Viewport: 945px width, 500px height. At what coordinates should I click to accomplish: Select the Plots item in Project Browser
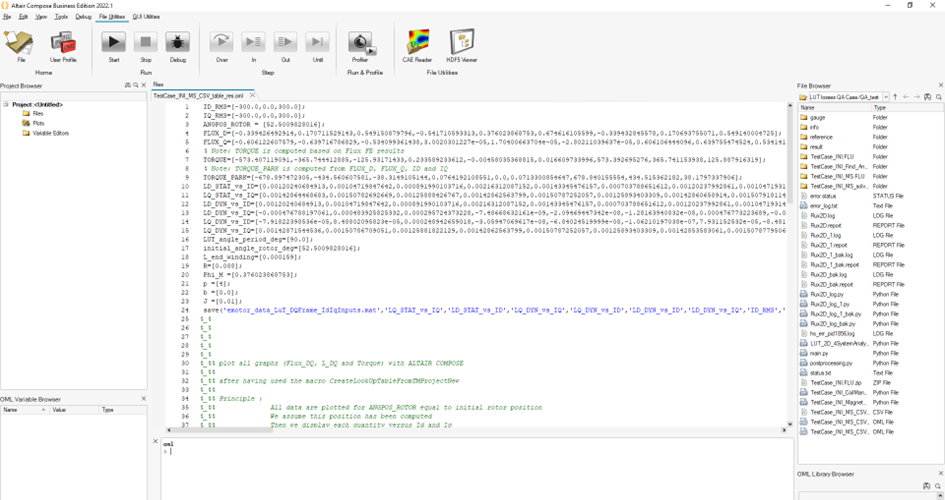pyautogui.click(x=40, y=123)
